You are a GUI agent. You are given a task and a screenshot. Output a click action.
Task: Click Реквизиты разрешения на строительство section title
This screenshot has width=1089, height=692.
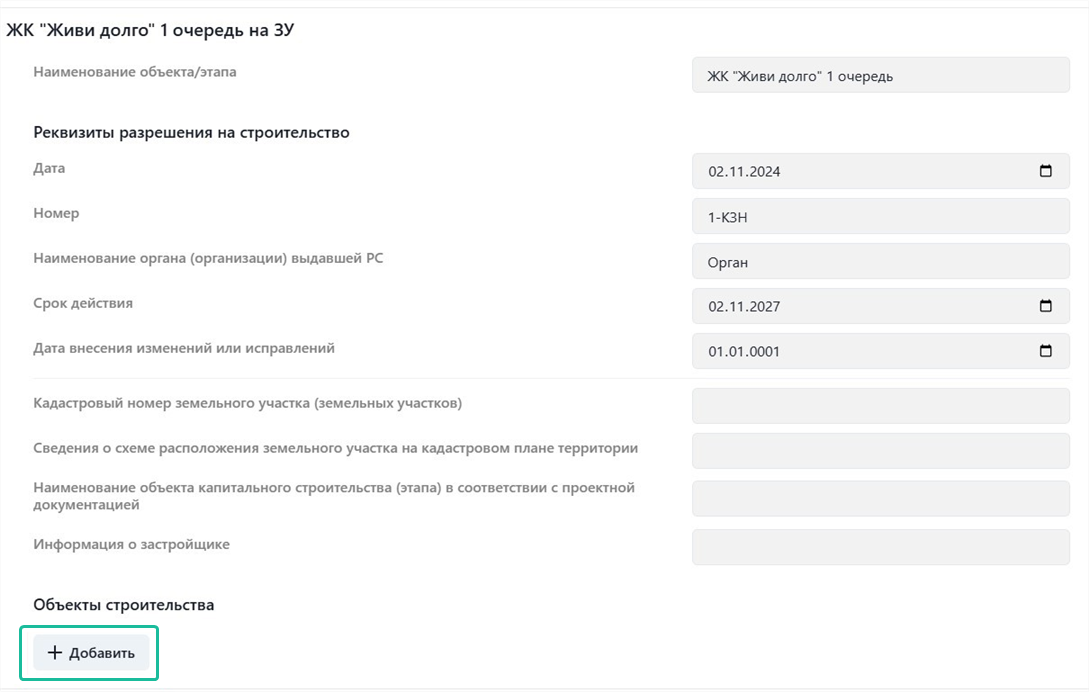point(191,132)
